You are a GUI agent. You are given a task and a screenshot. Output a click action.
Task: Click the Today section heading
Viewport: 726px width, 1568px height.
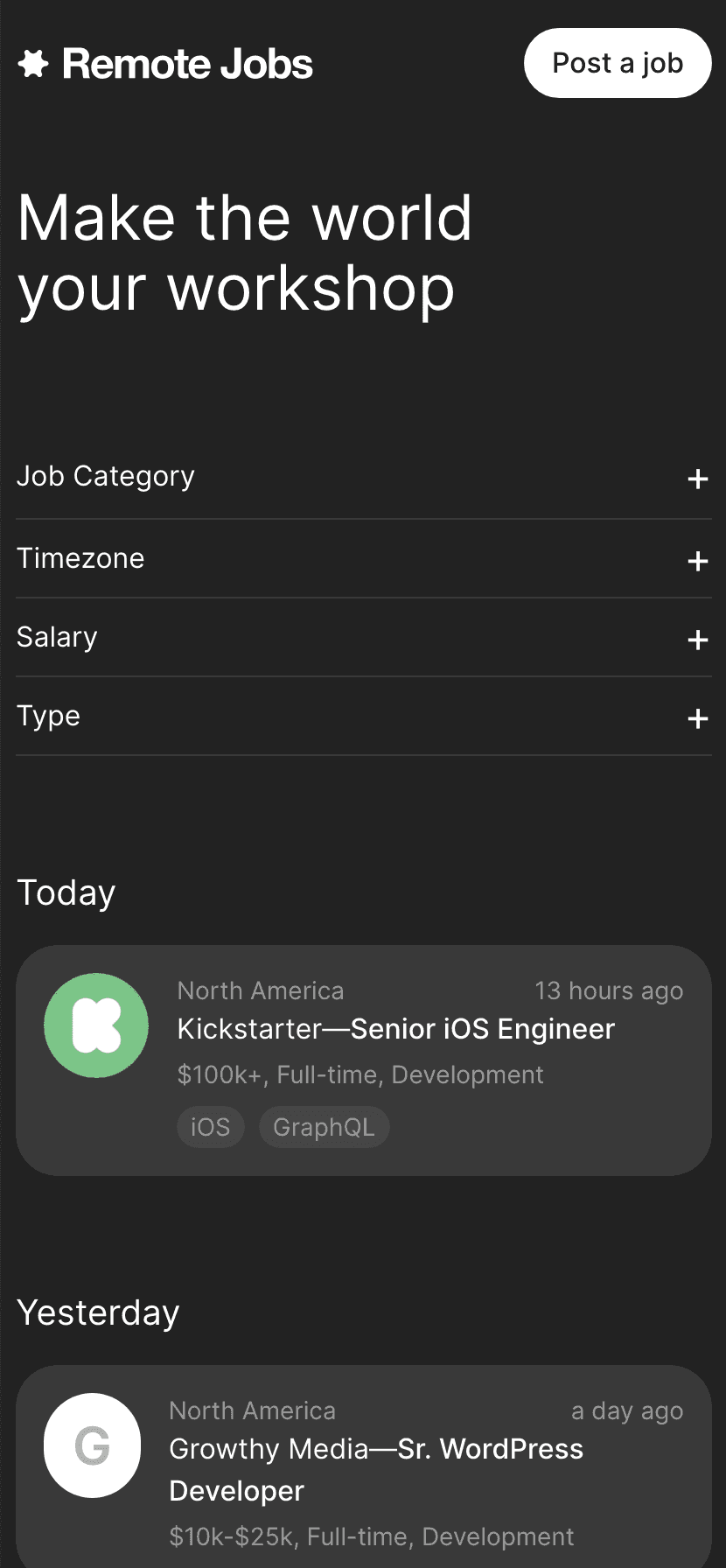[x=66, y=892]
